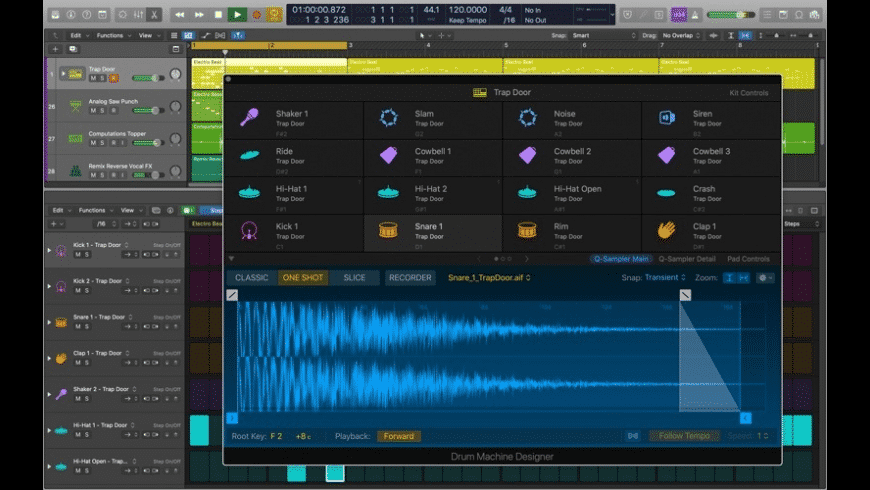Image resolution: width=870 pixels, height=490 pixels.
Task: Mute the Clap 1 - Trap Door row
Action: (x=78, y=363)
